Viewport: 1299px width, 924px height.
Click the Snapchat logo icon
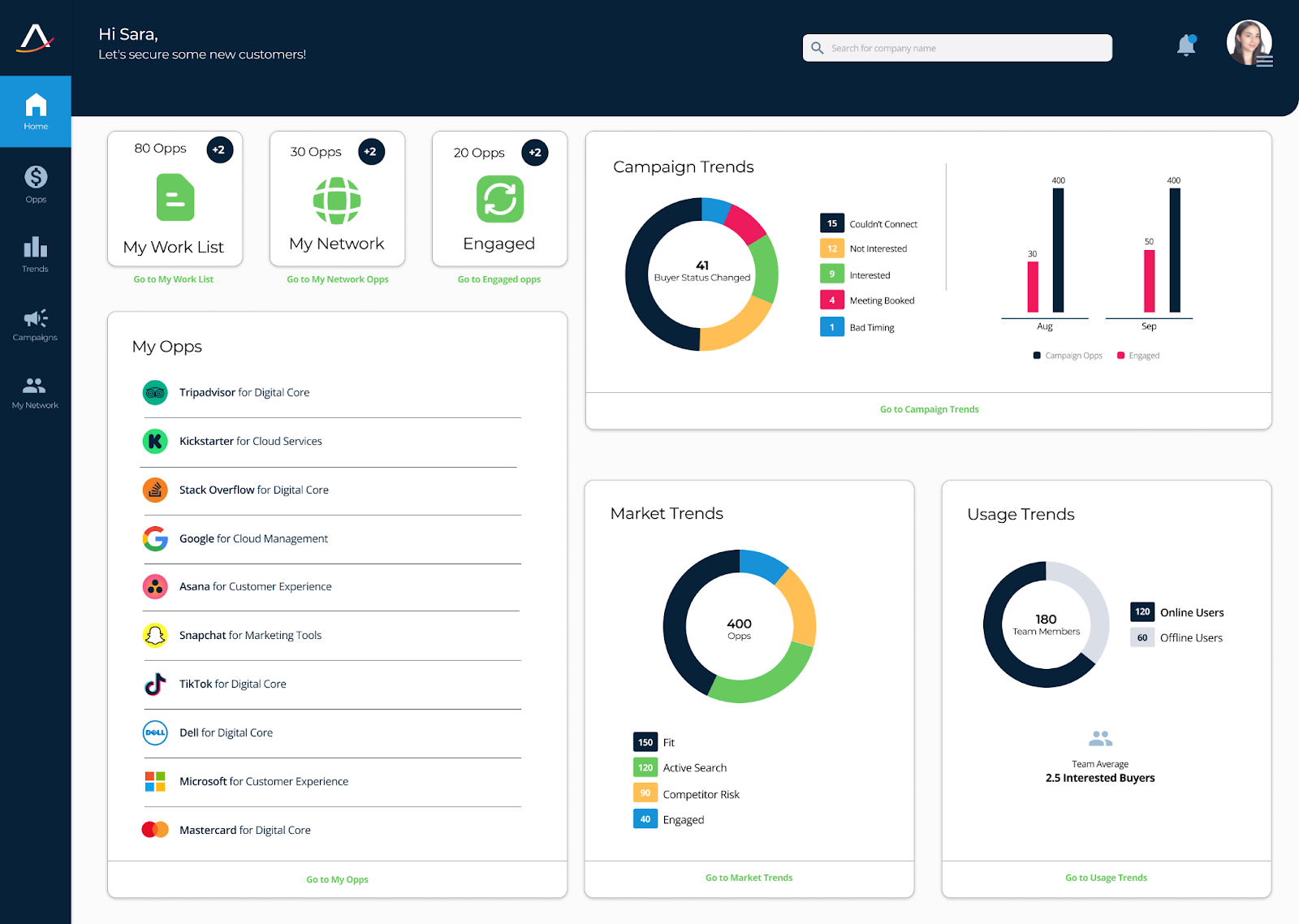155,635
